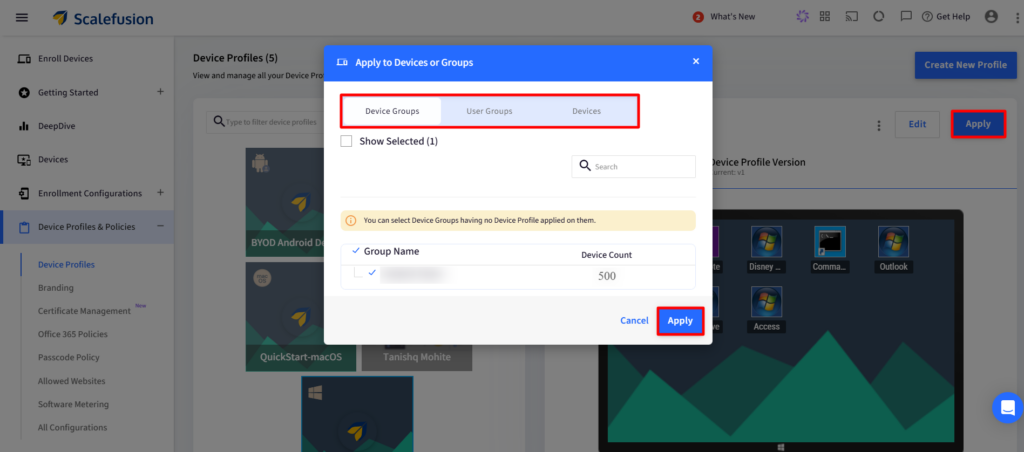The height and width of the screenshot is (452, 1024).
Task: Open Software Metering in sidebar
Action: (x=73, y=404)
